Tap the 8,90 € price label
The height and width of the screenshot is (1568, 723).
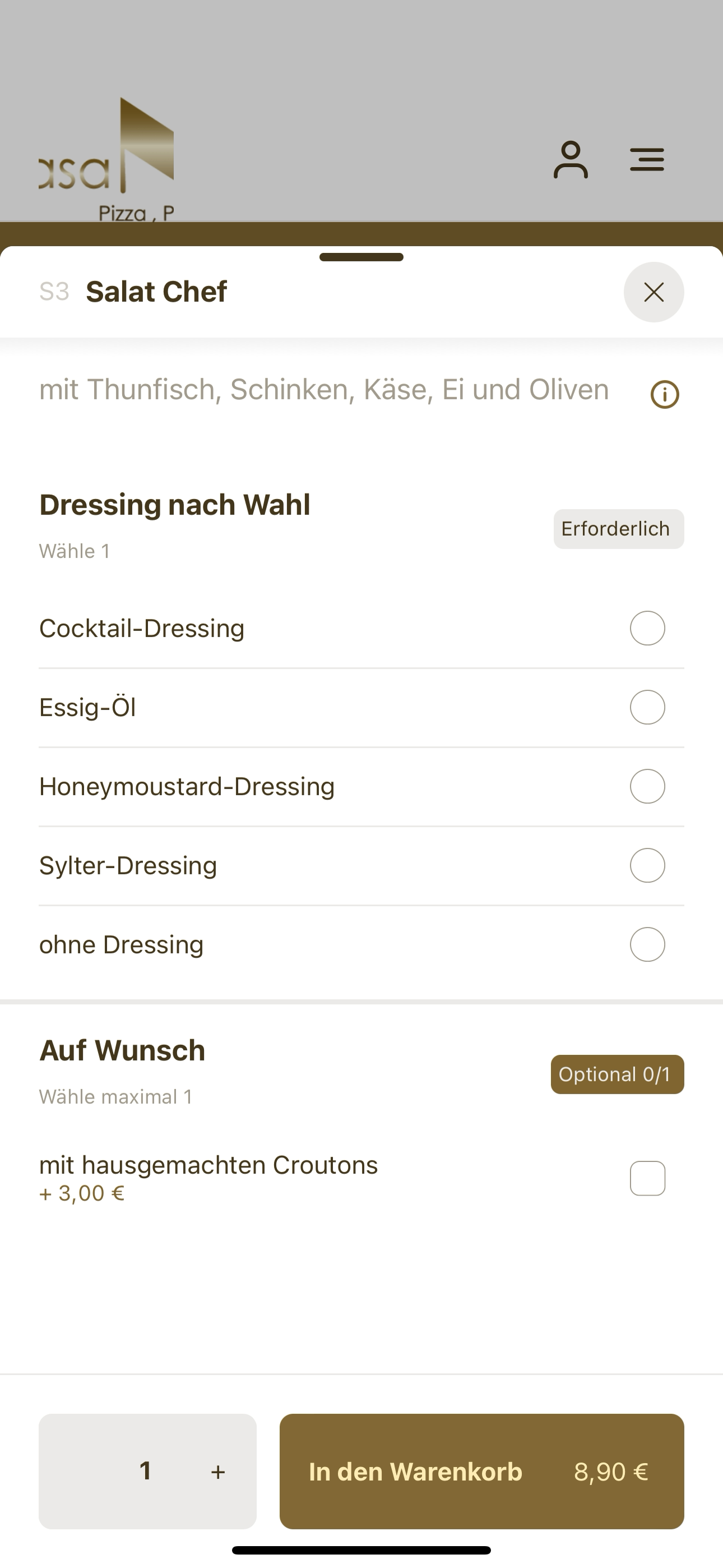tap(611, 1472)
